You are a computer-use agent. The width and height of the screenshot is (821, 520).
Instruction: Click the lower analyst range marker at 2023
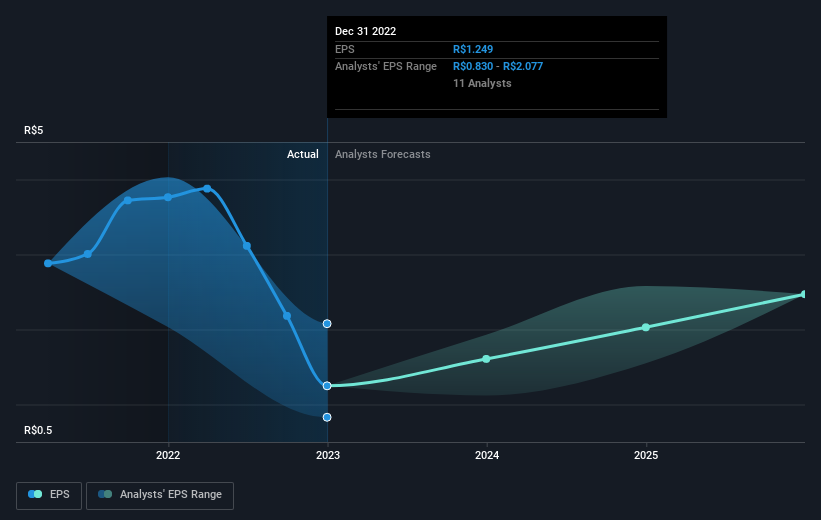(x=327, y=417)
